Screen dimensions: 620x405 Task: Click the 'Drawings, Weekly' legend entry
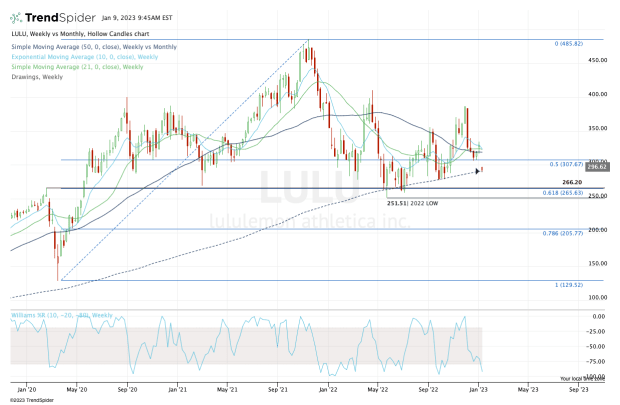[x=37, y=77]
